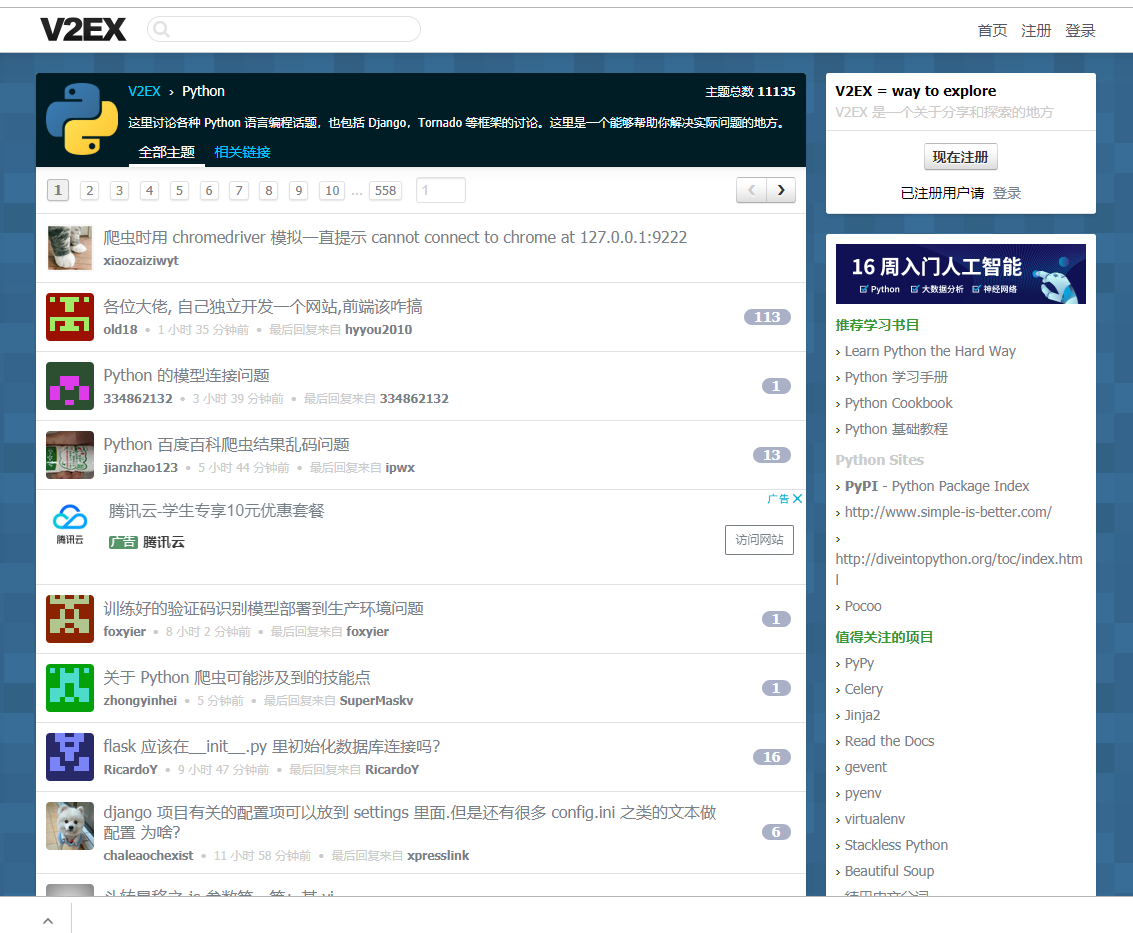Viewport: 1133px width, 933px height.
Task: Click last replier SuperMaskv
Action: click(x=376, y=700)
